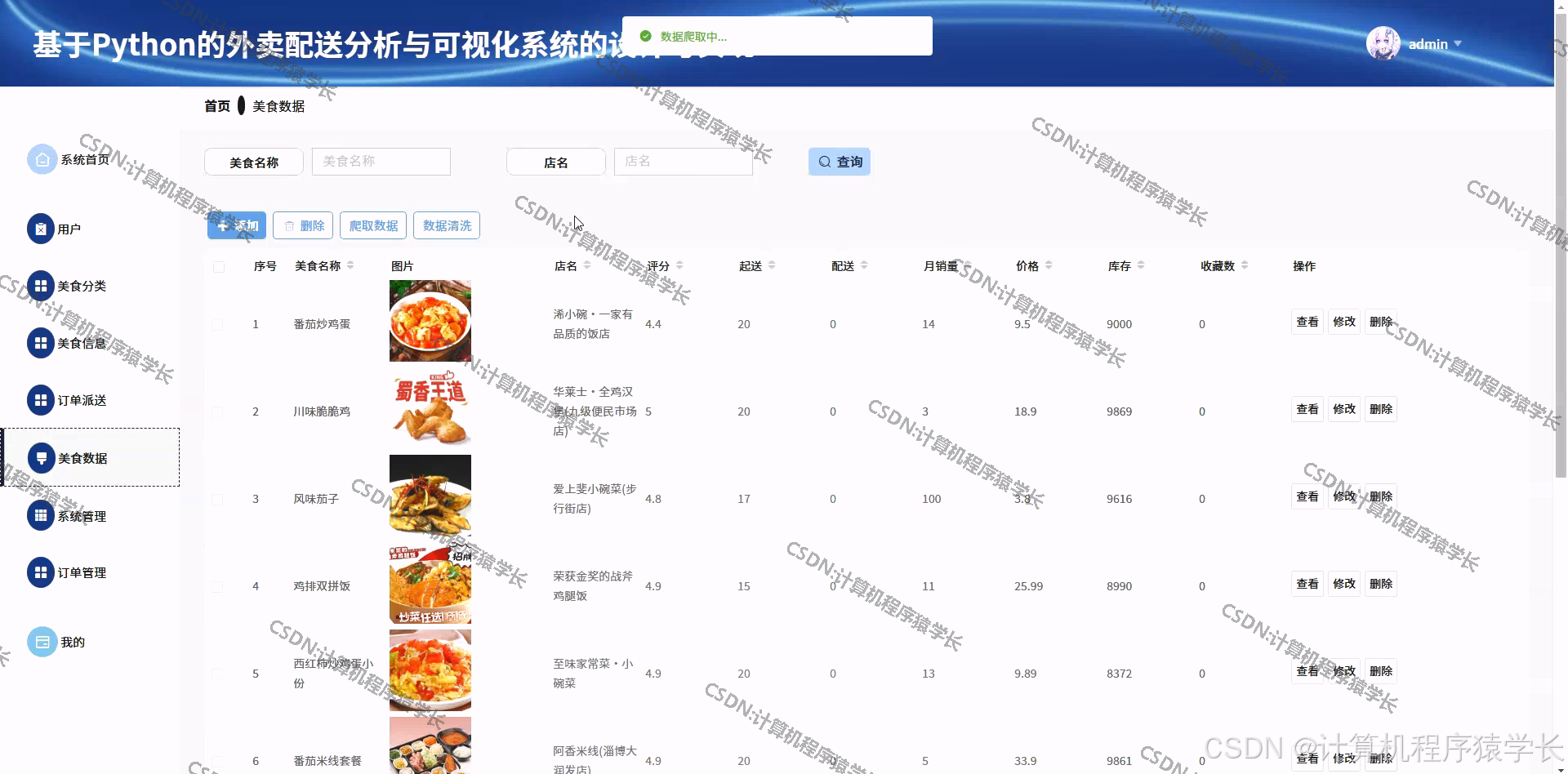
Task: Select the checkbox for row 1 番茄炒鸡蛋
Action: click(x=217, y=324)
